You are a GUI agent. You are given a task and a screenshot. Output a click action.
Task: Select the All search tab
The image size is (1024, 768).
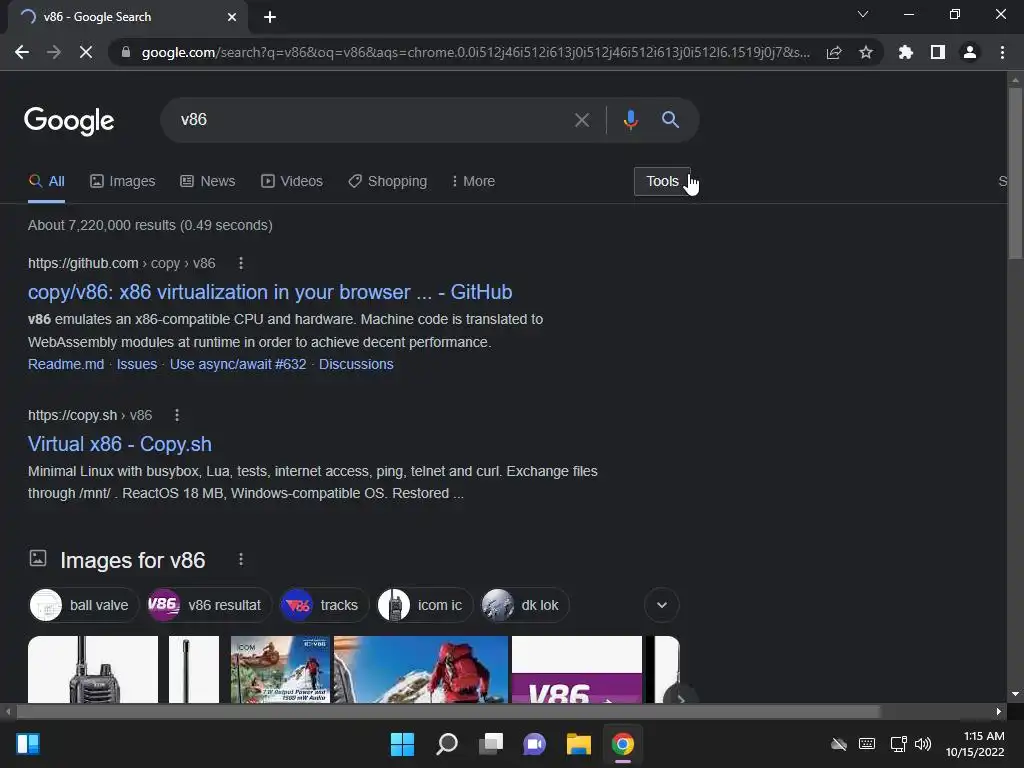[46, 182]
